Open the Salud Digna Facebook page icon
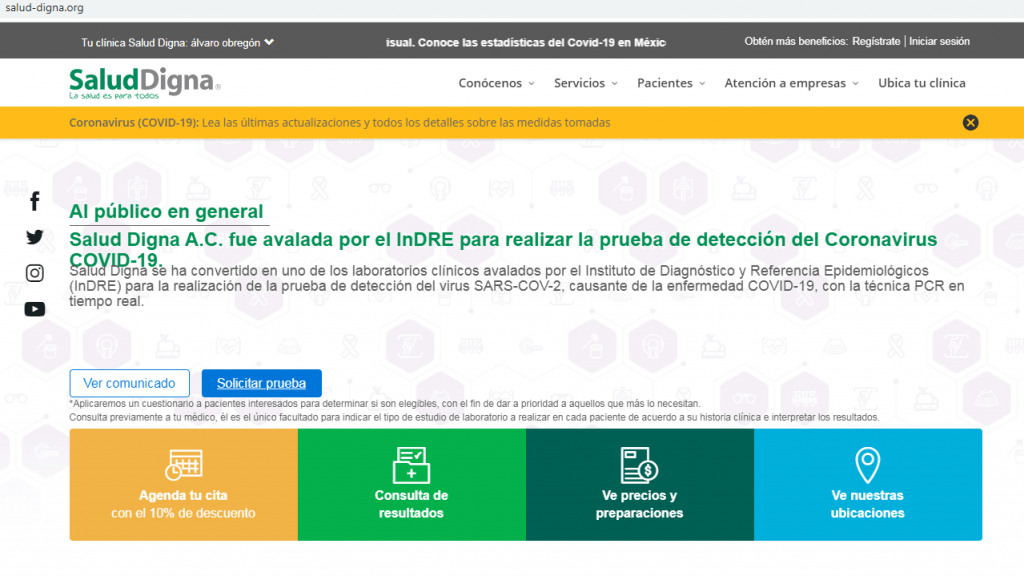The height and width of the screenshot is (576, 1024). pos(35,201)
